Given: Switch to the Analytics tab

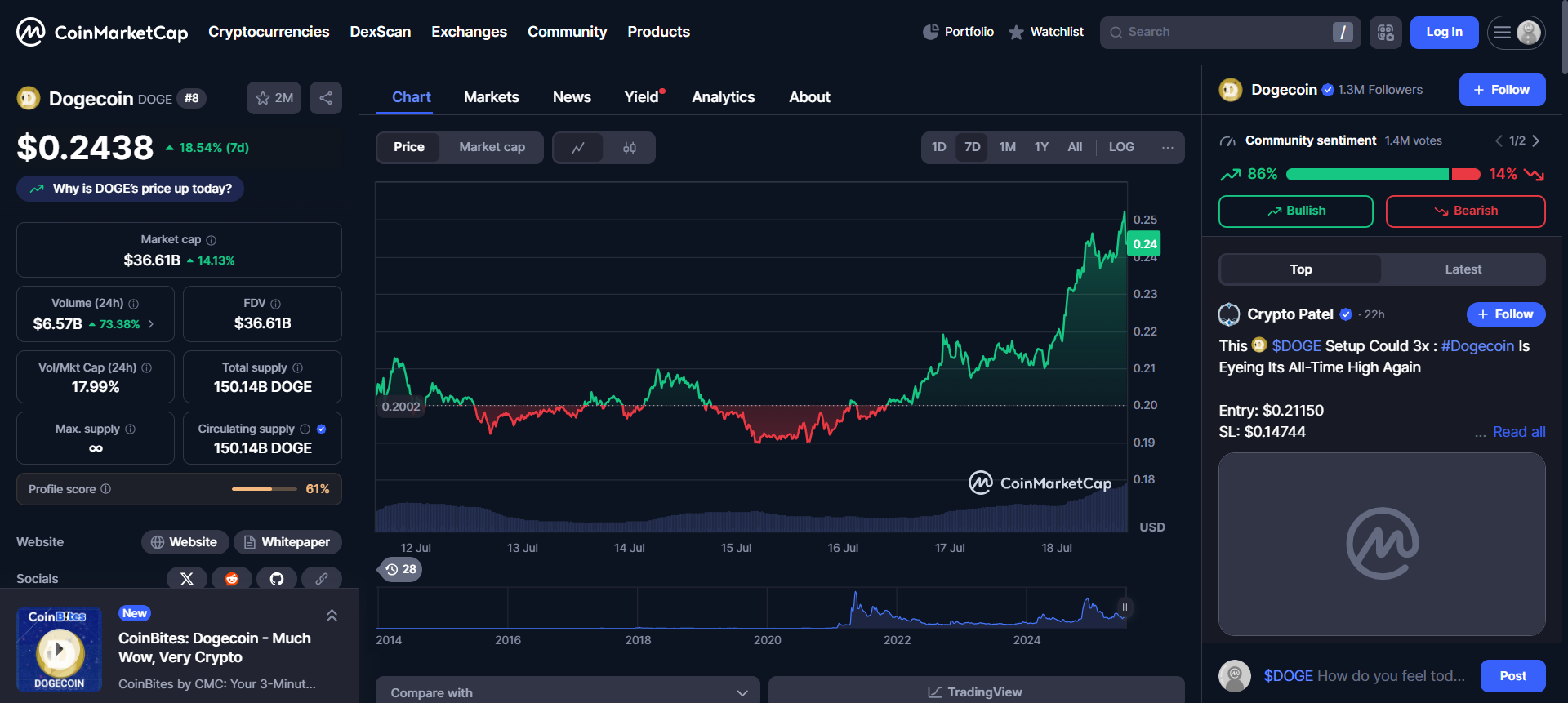Looking at the screenshot, I should [724, 97].
